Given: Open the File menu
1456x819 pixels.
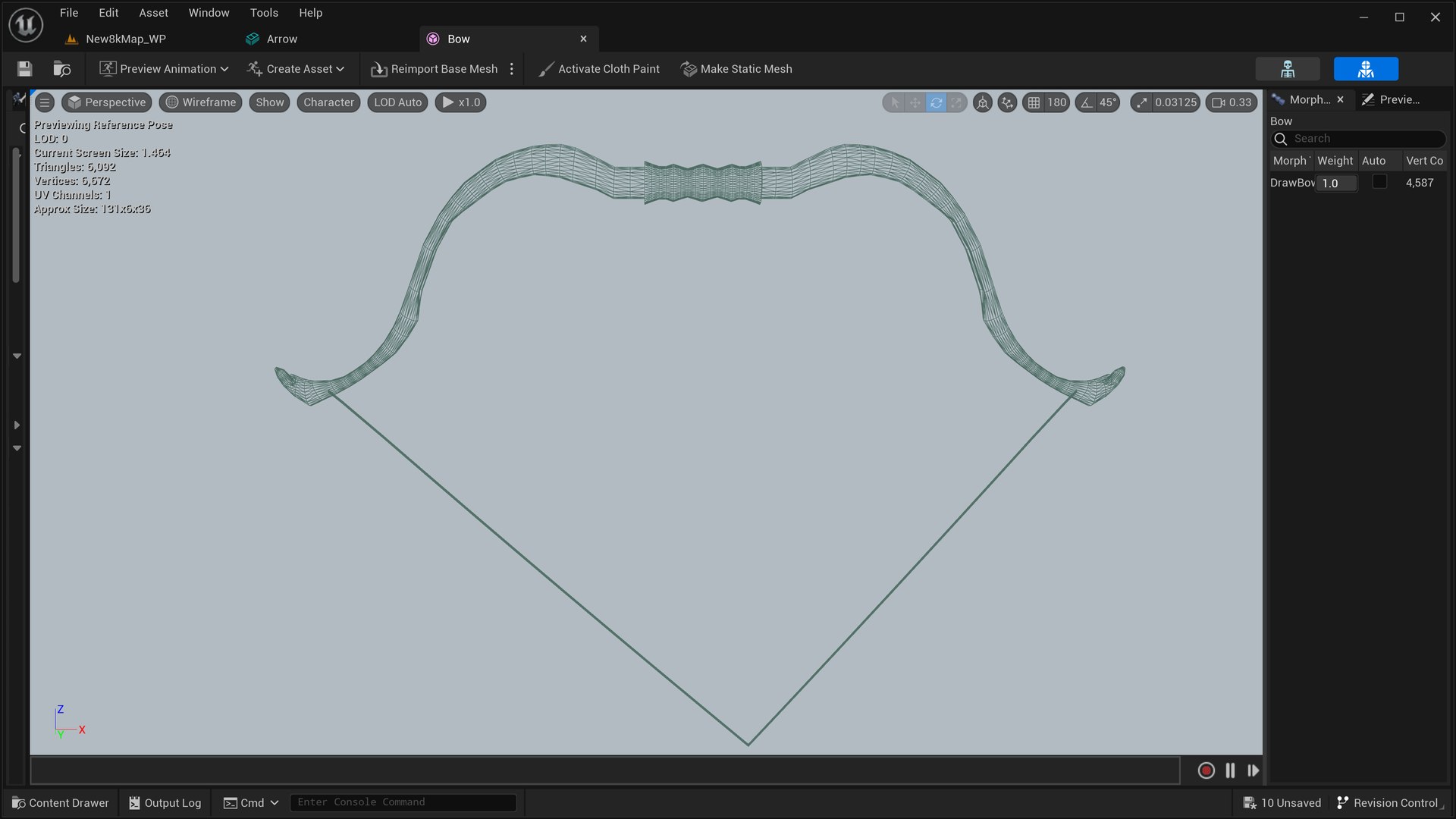Looking at the screenshot, I should (69, 13).
